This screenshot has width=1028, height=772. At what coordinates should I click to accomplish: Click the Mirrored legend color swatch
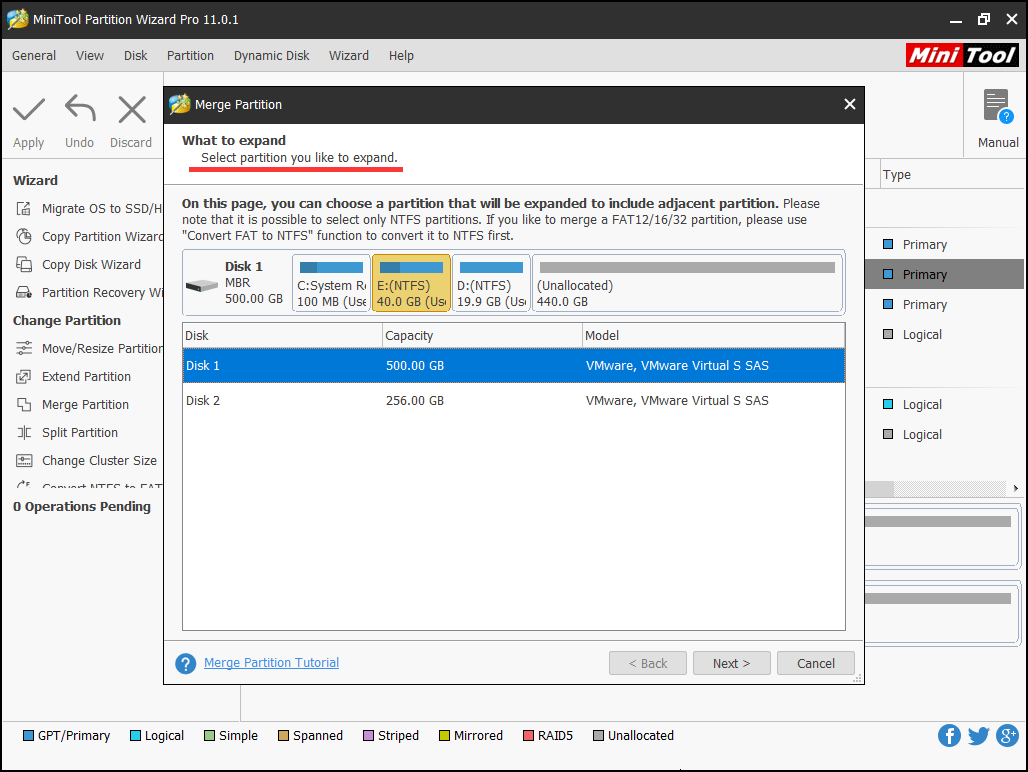[445, 735]
